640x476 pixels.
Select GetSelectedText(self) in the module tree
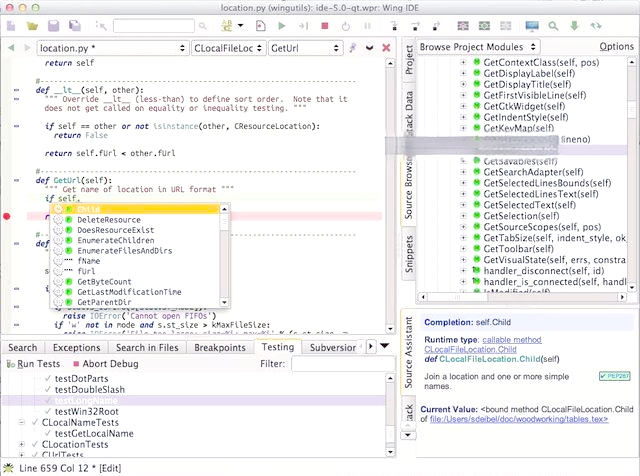coord(529,205)
